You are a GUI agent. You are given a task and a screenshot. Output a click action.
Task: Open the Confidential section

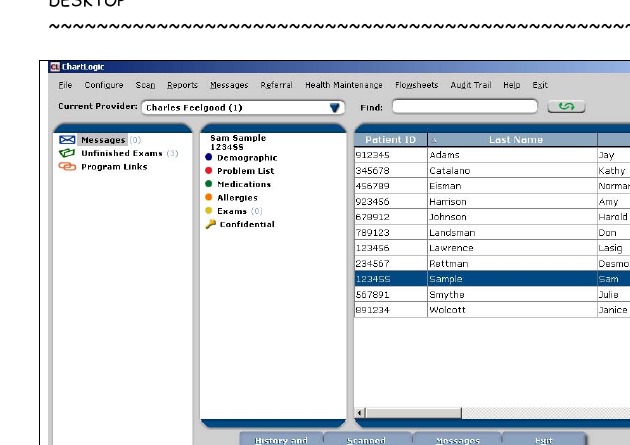247,224
